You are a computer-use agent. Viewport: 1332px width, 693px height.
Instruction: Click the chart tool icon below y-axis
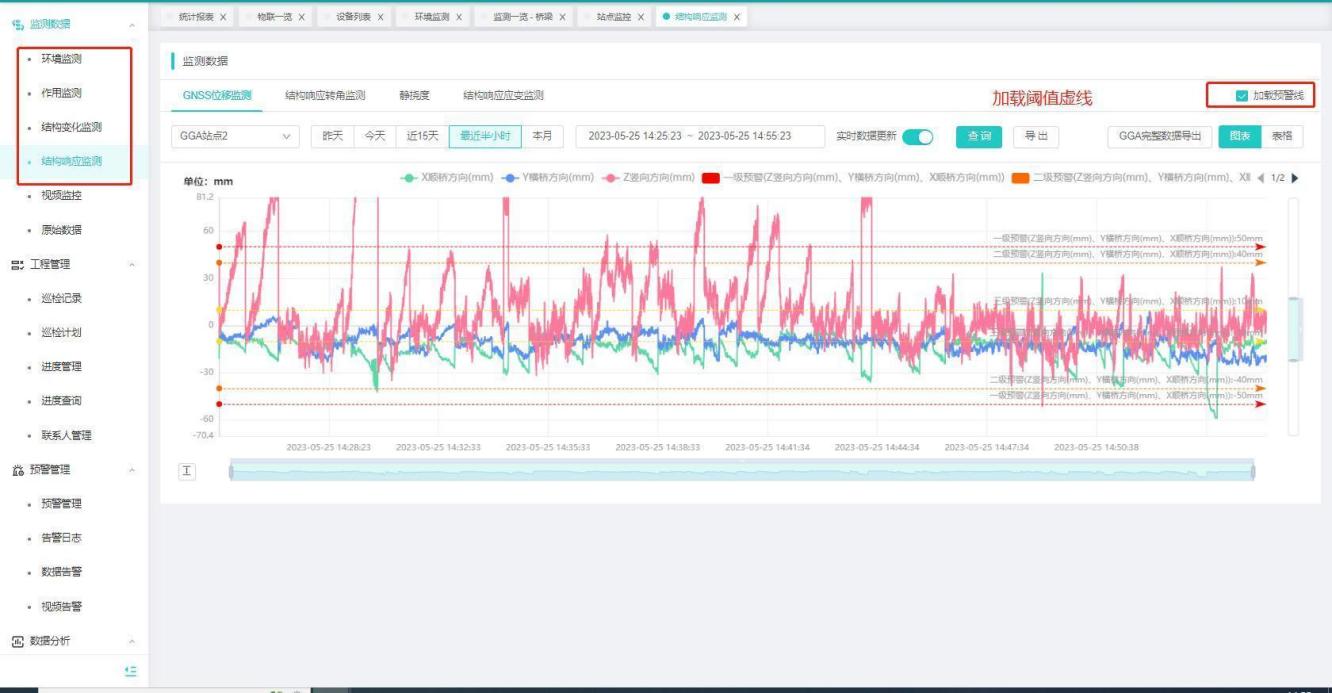tap(187, 471)
